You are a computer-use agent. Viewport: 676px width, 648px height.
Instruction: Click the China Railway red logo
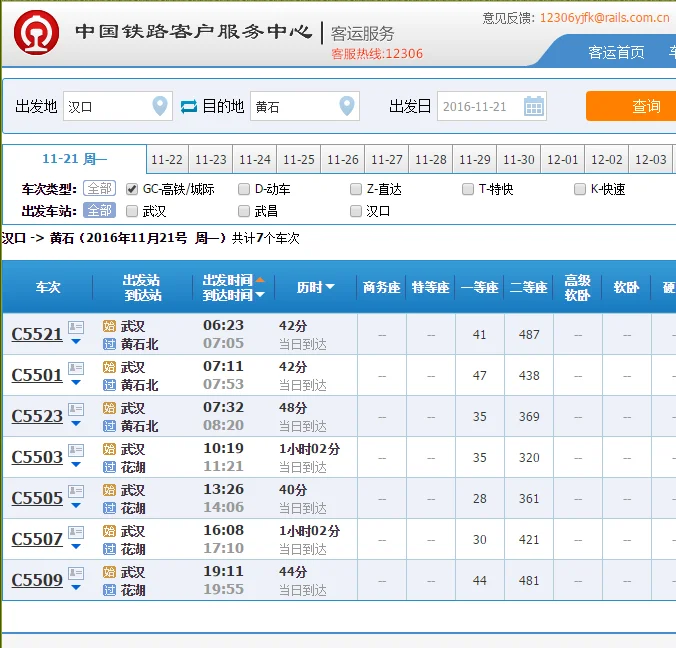36,32
